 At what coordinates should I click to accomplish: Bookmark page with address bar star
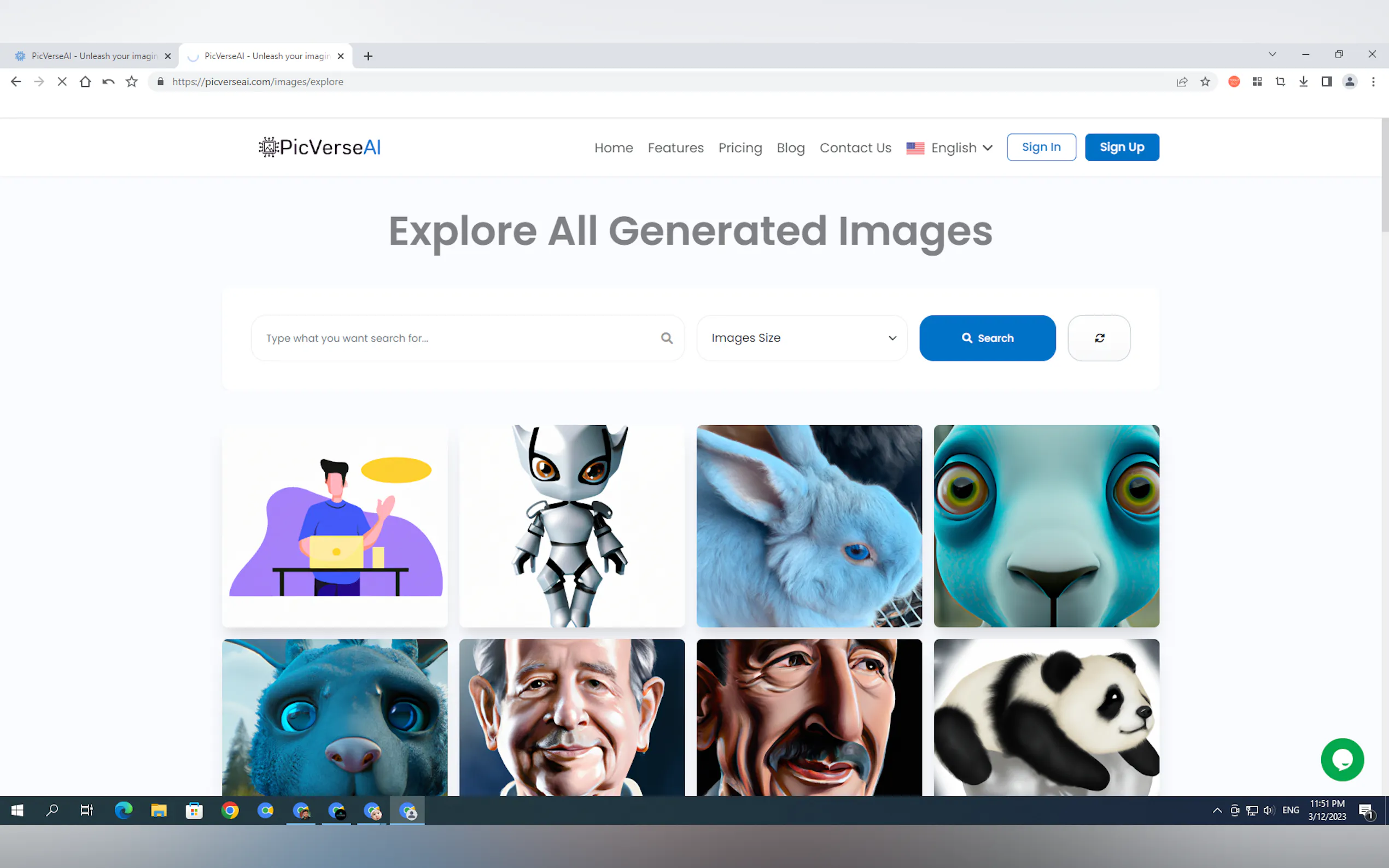[1205, 81]
